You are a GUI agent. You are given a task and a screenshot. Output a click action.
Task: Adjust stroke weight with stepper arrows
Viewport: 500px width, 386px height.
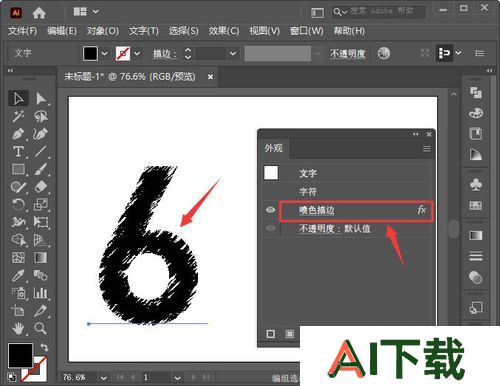pyautogui.click(x=188, y=53)
